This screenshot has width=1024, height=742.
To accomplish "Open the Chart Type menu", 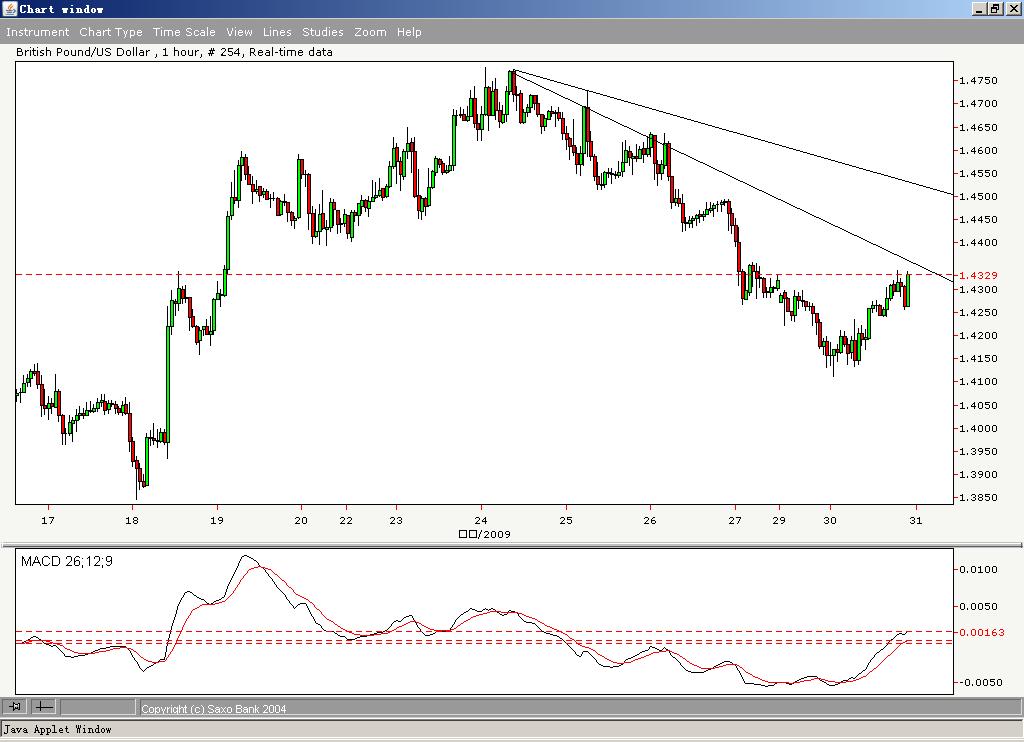I will point(111,32).
